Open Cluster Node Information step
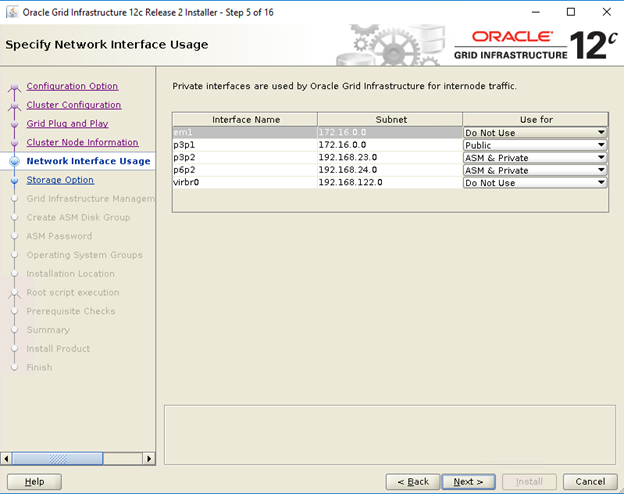Viewport: 624px width, 494px height. pos(82,142)
